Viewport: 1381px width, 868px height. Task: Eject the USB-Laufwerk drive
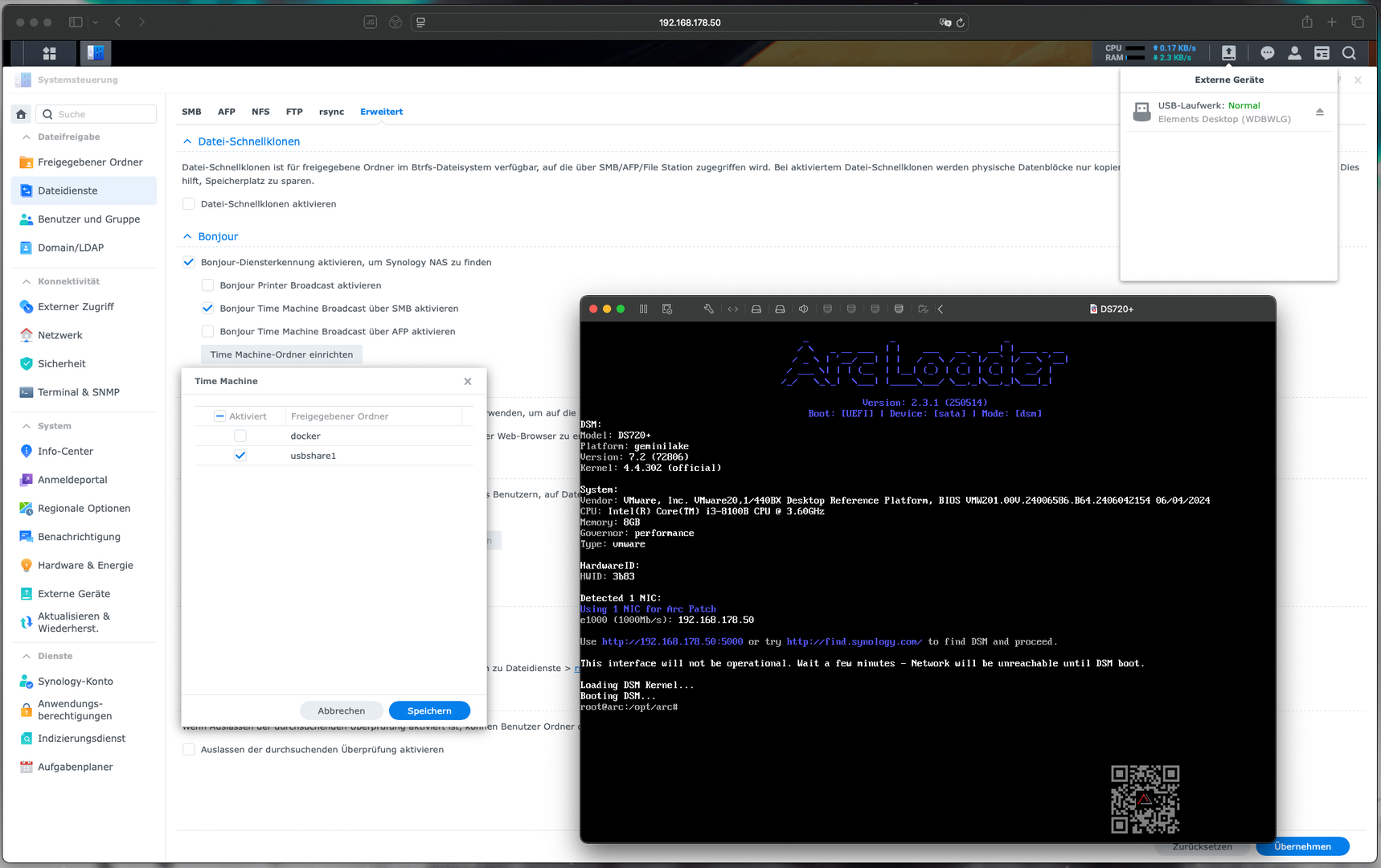[x=1319, y=112]
